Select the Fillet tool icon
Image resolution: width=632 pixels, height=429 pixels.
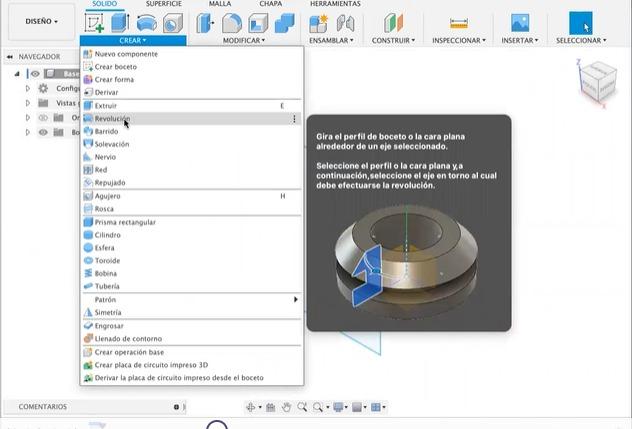click(x=232, y=23)
